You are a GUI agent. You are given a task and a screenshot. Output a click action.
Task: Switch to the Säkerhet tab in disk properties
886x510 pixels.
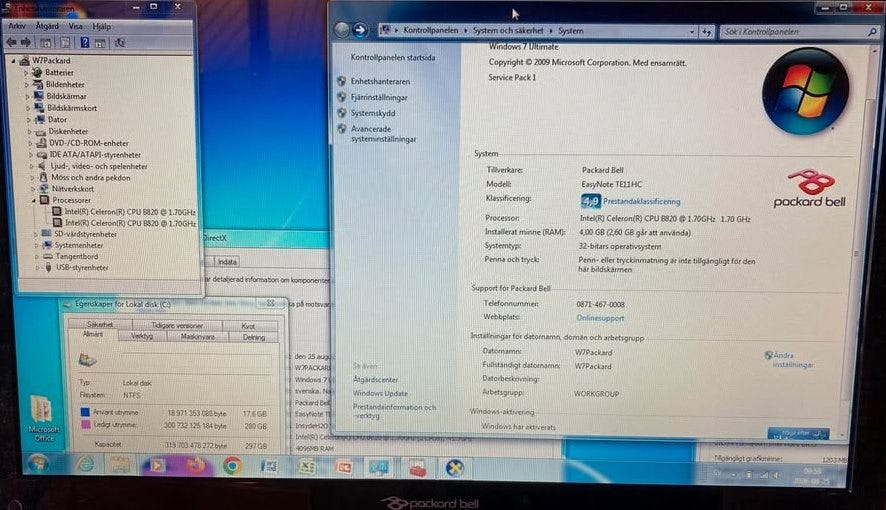coord(100,324)
